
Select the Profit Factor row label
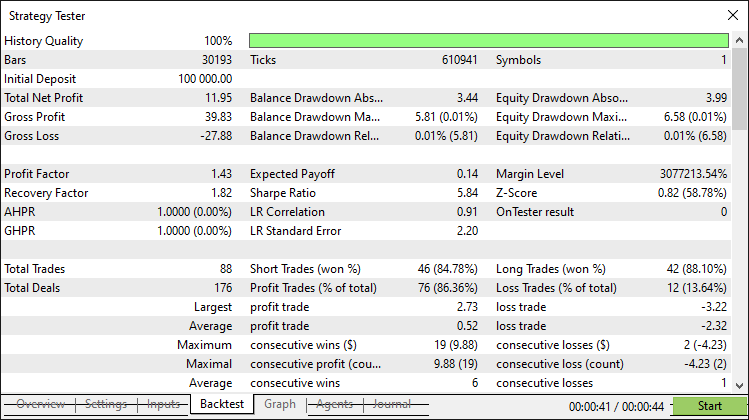coord(36,174)
